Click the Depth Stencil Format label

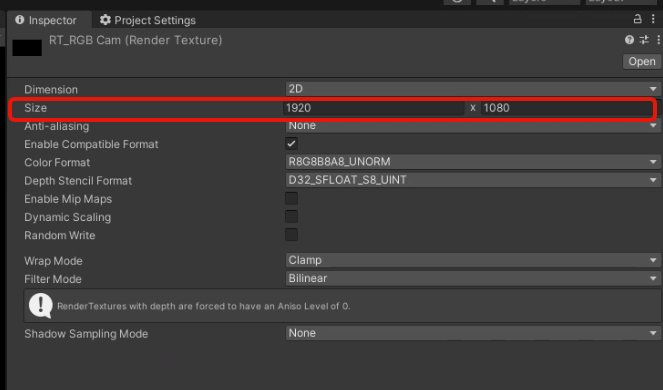click(x=78, y=181)
